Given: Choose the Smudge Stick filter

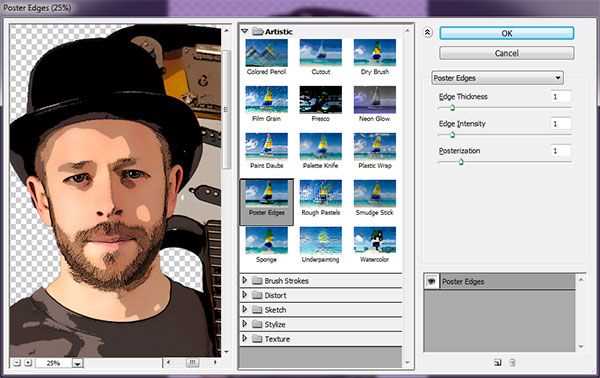Looking at the screenshot, I should tap(375, 194).
